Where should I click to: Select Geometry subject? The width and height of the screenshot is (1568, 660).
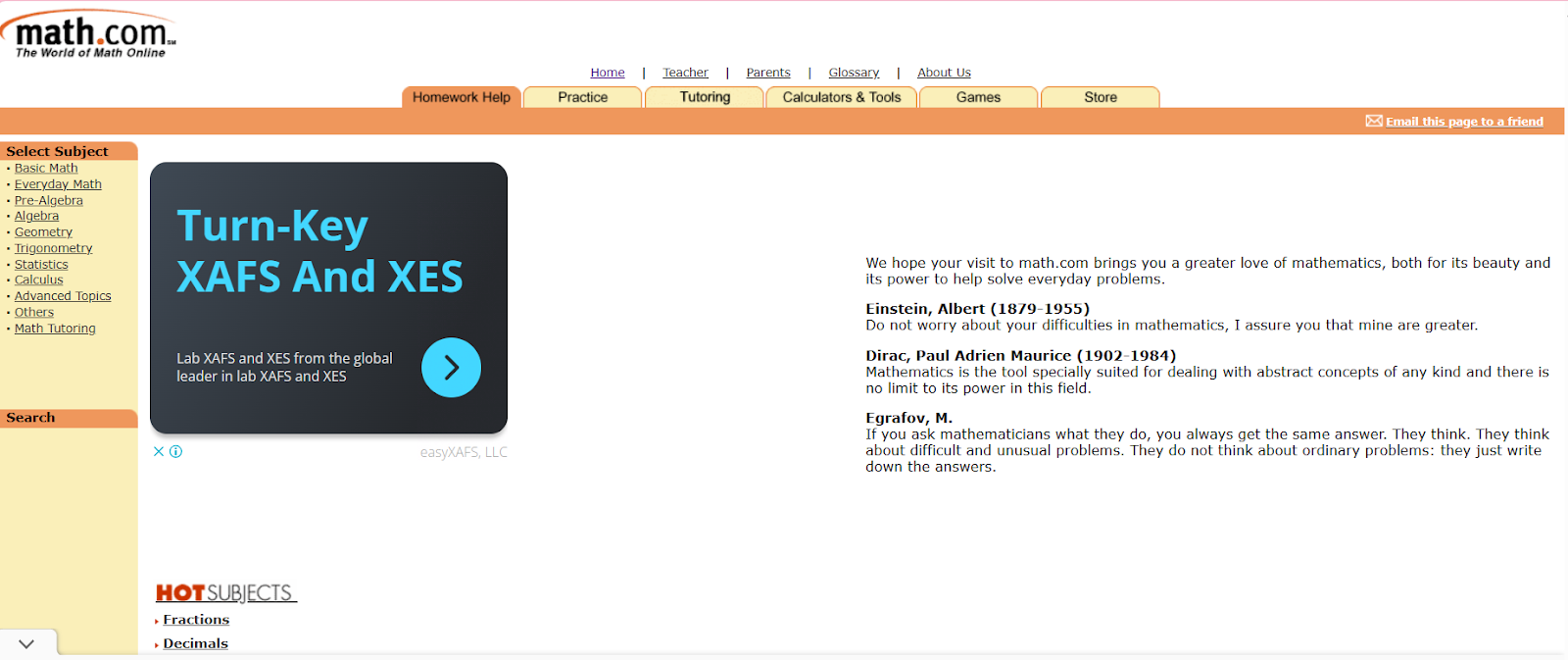(43, 232)
